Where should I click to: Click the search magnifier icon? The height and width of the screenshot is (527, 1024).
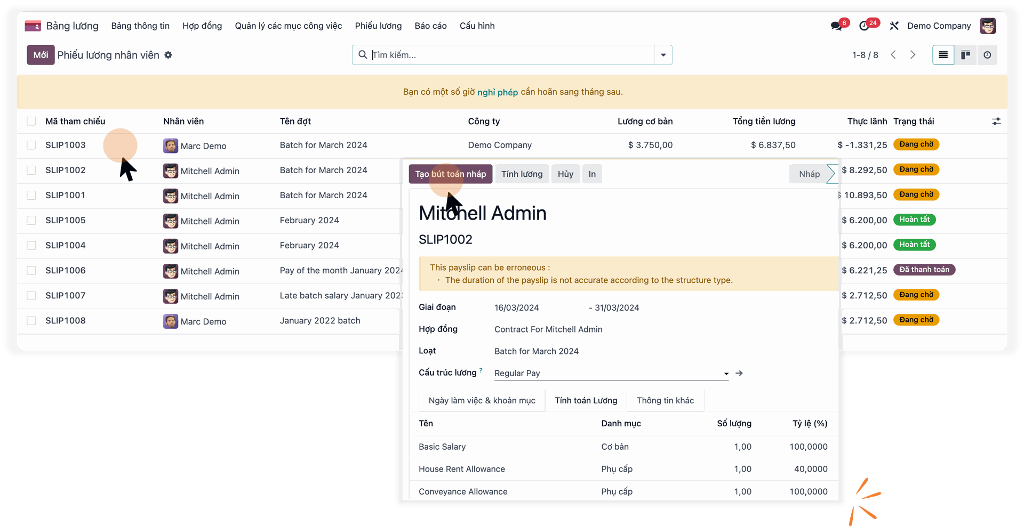(362, 55)
